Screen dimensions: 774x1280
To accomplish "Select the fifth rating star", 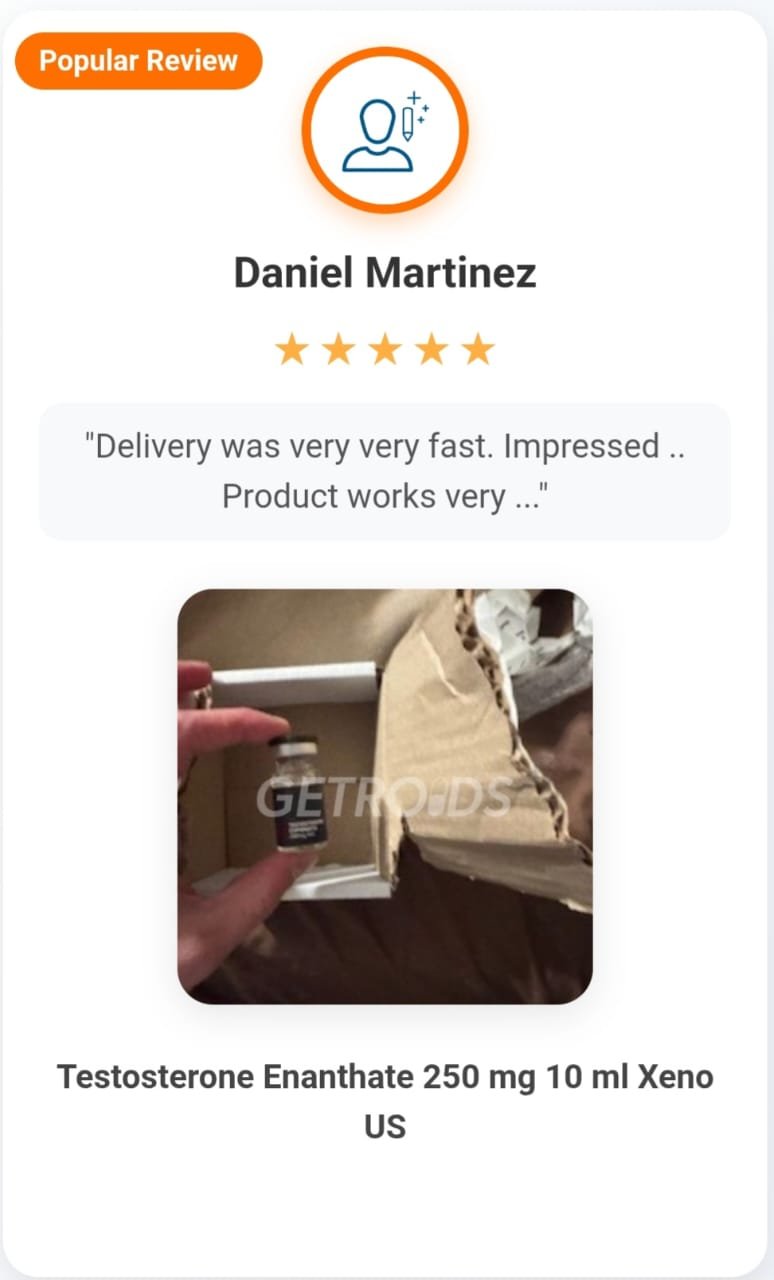I will point(479,350).
